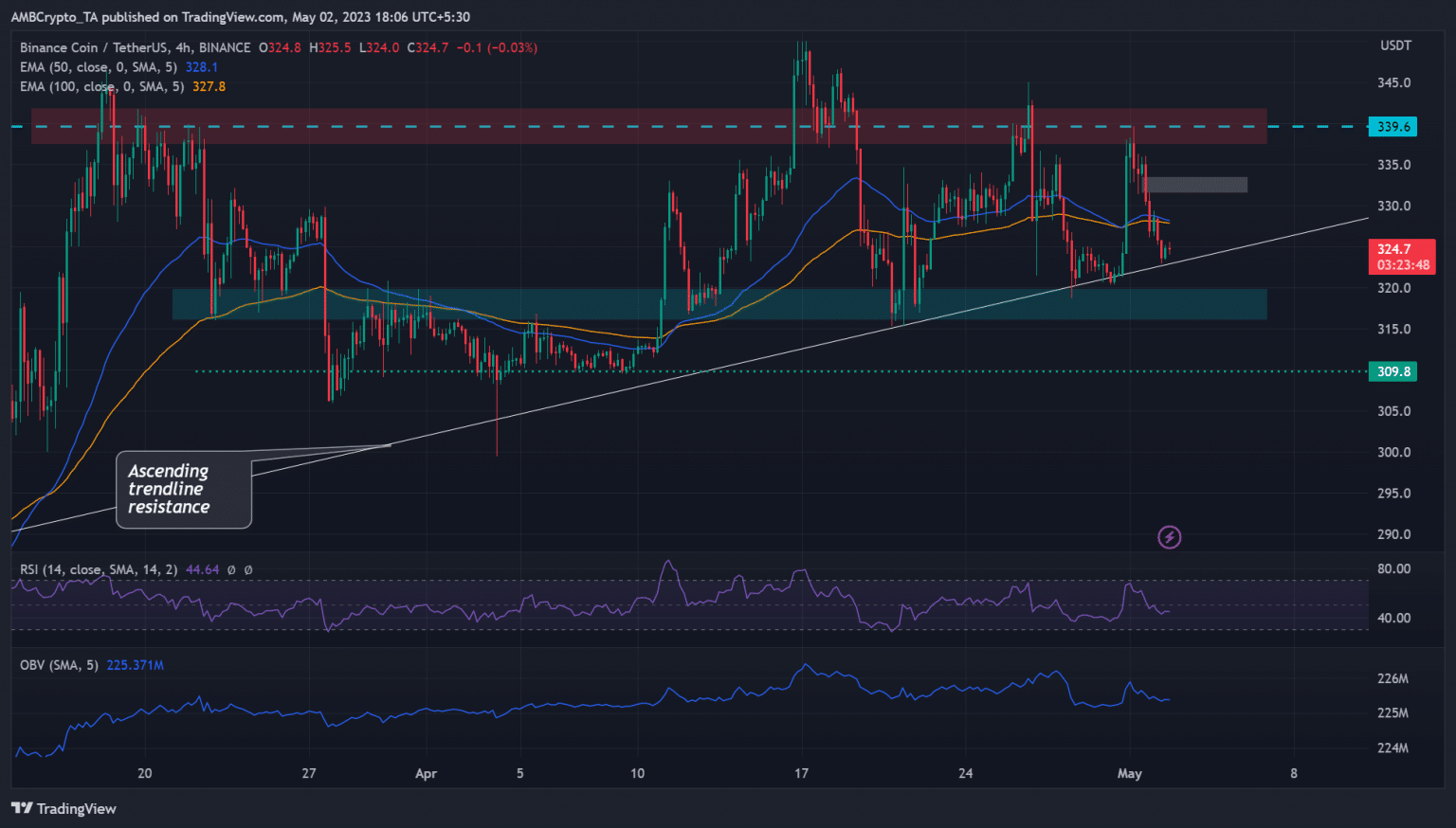Click the Ascending trendline resistance label
1456x828 pixels.
point(184,489)
